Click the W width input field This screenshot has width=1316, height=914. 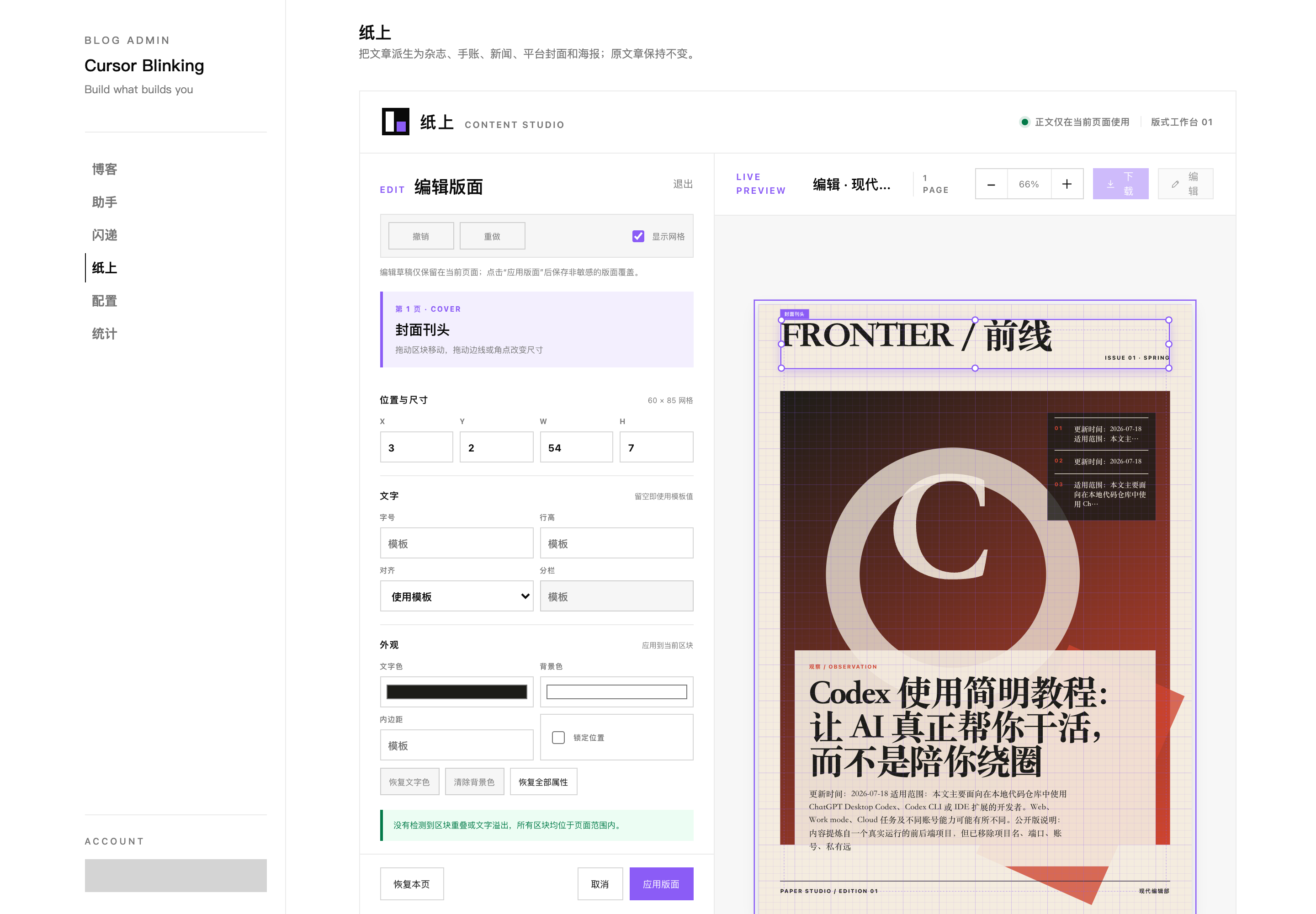pos(576,446)
